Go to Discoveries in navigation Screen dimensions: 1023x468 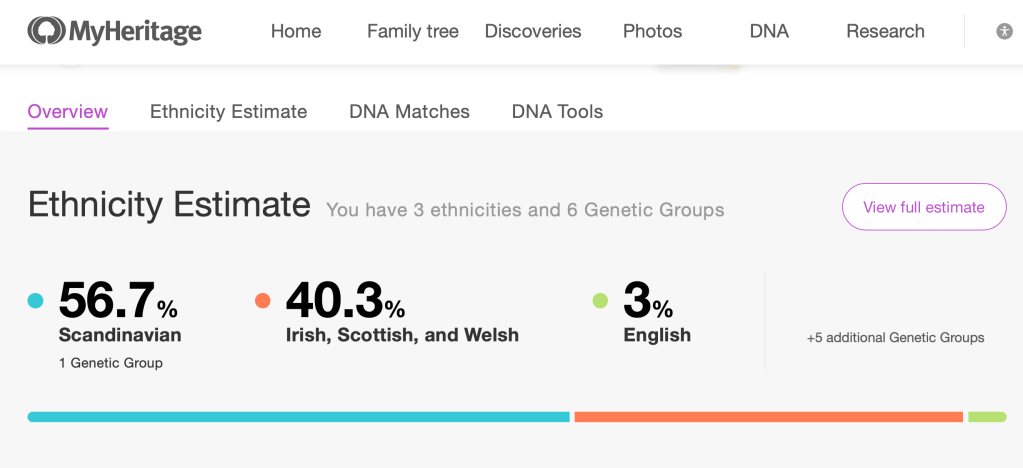tap(533, 32)
